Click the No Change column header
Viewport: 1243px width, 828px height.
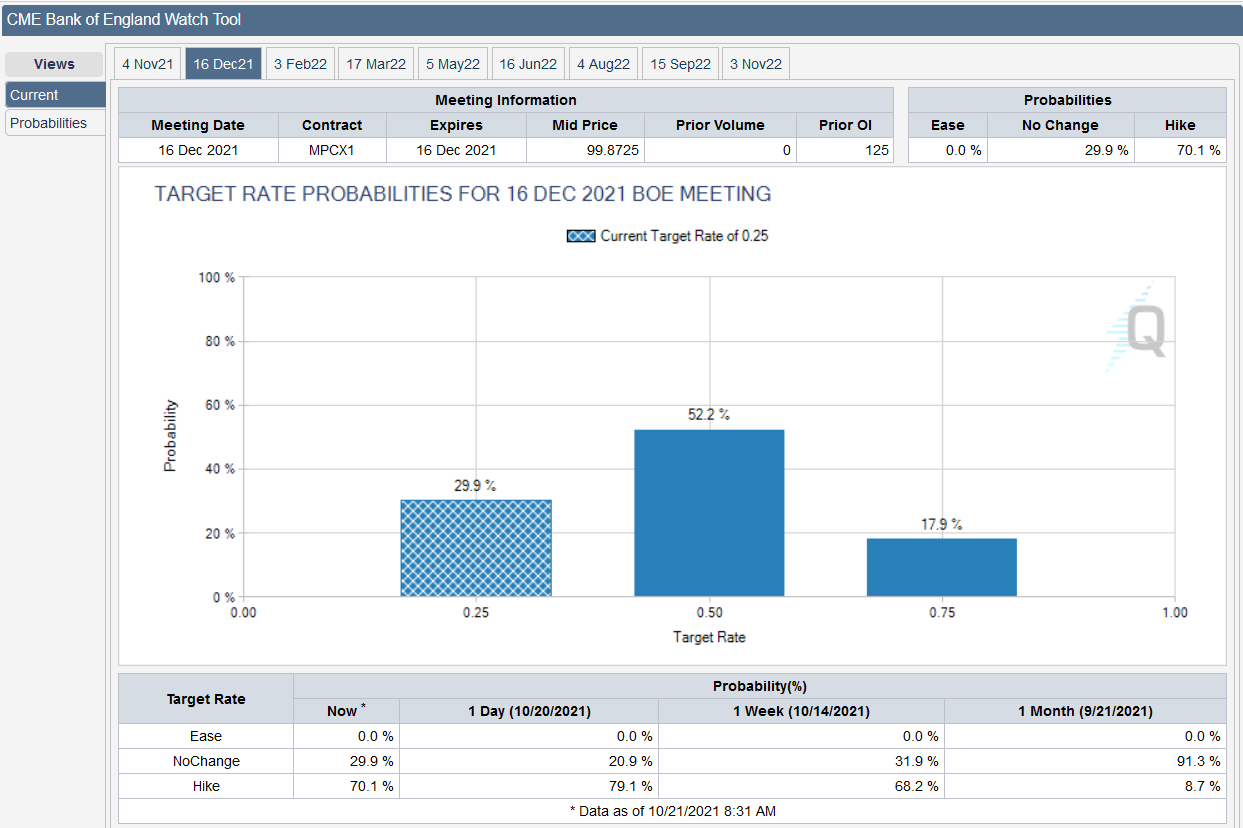(x=1060, y=125)
